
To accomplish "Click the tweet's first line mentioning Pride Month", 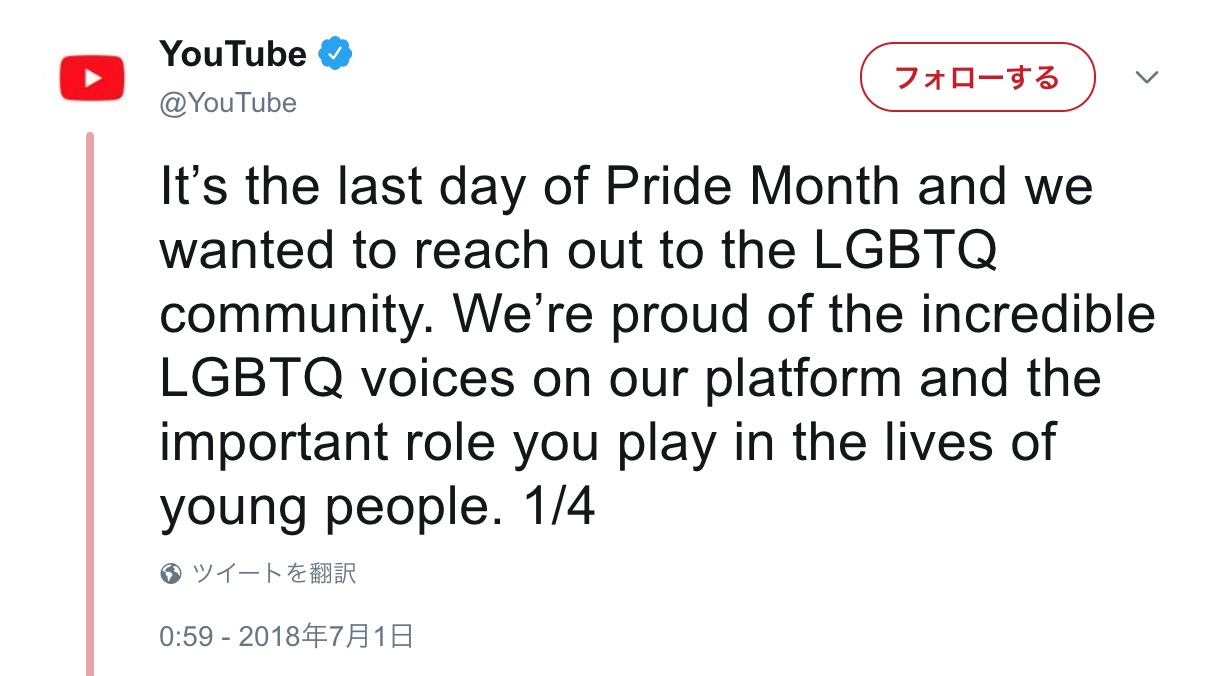I will tap(626, 187).
